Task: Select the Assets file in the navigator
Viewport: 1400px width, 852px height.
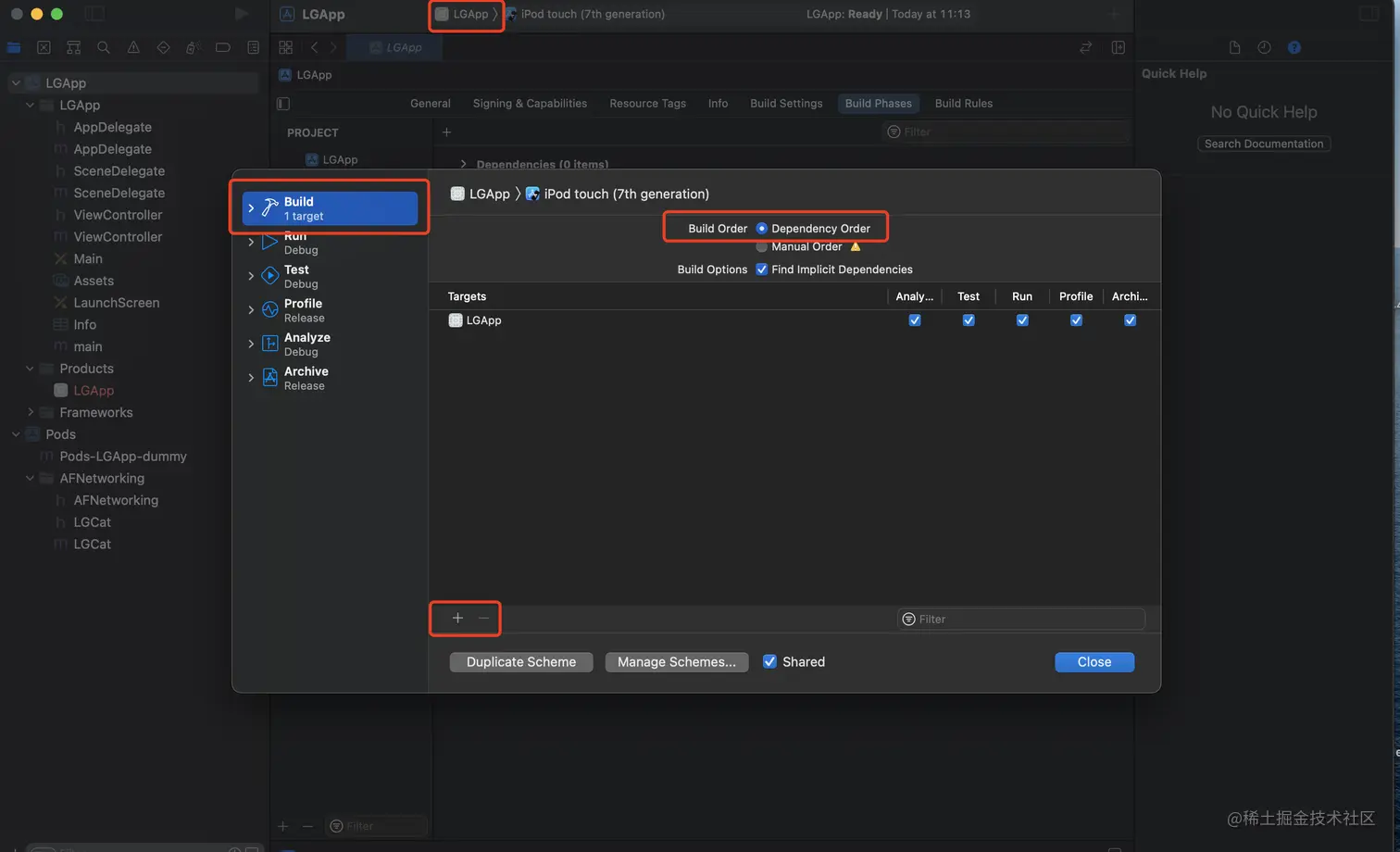Action: (x=94, y=281)
